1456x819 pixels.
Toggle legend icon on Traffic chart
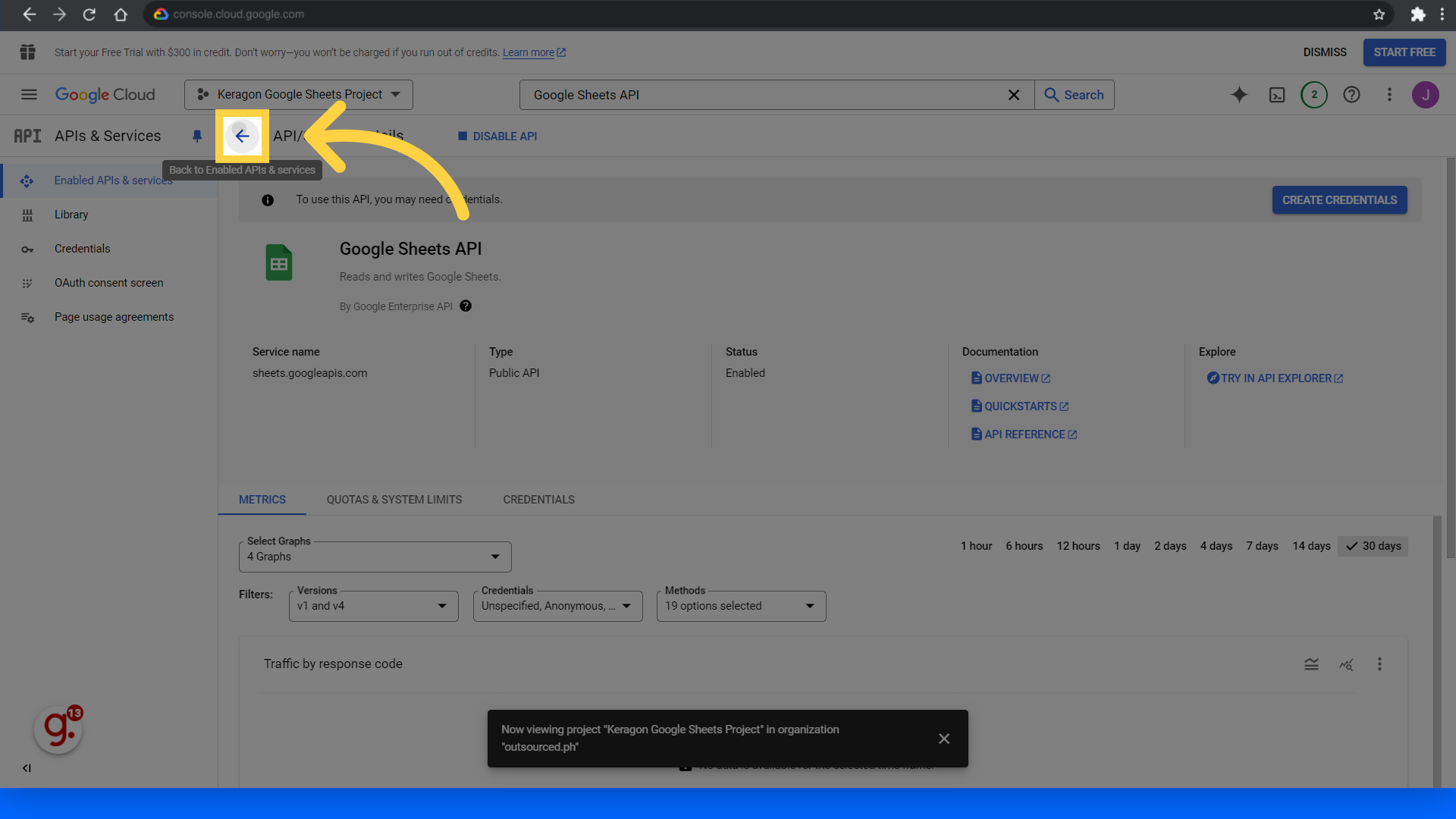(x=1311, y=664)
